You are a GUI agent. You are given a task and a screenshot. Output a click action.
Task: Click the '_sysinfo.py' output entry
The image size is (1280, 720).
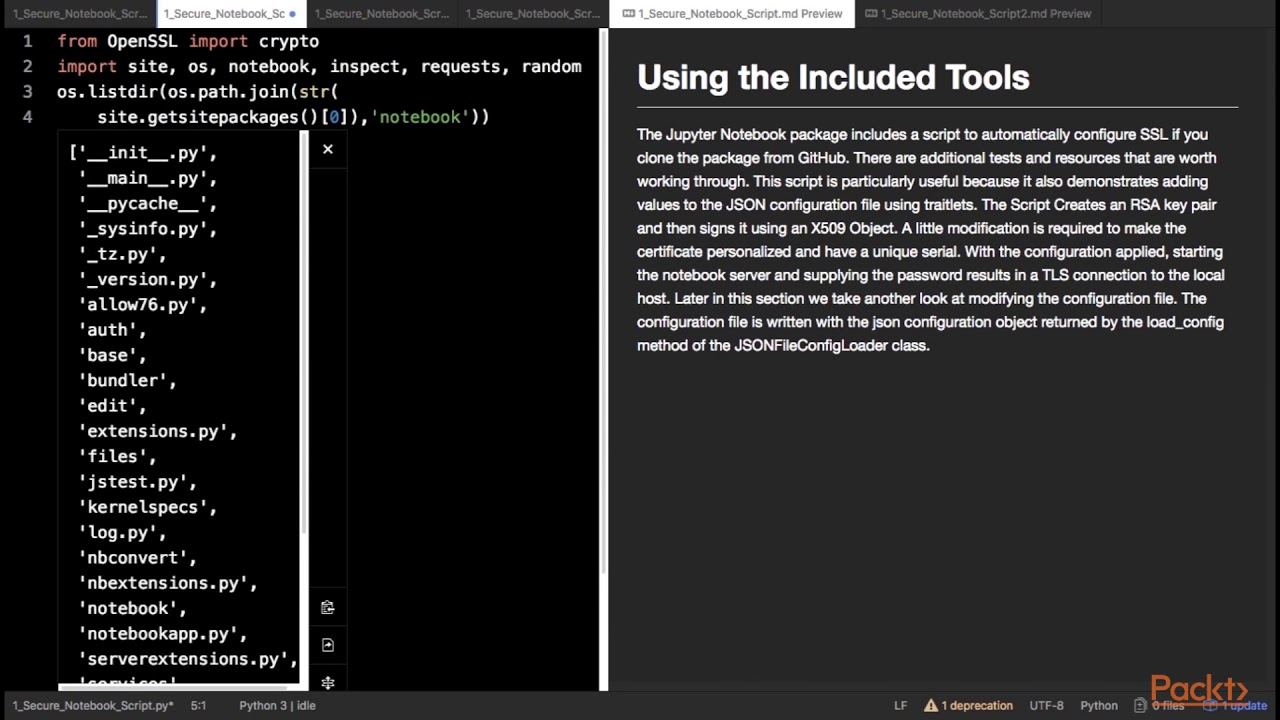click(148, 229)
